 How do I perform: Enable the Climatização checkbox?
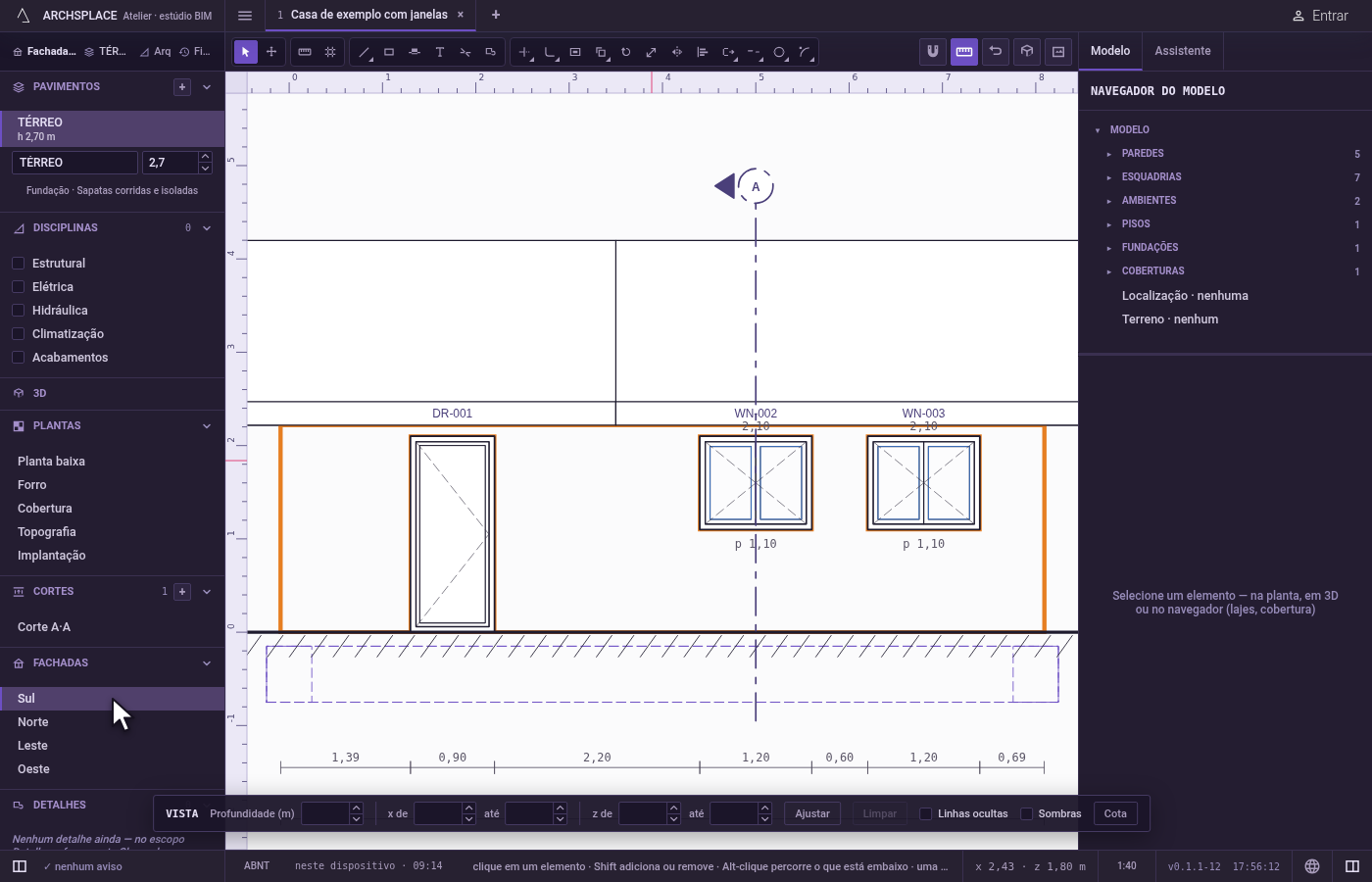18,334
